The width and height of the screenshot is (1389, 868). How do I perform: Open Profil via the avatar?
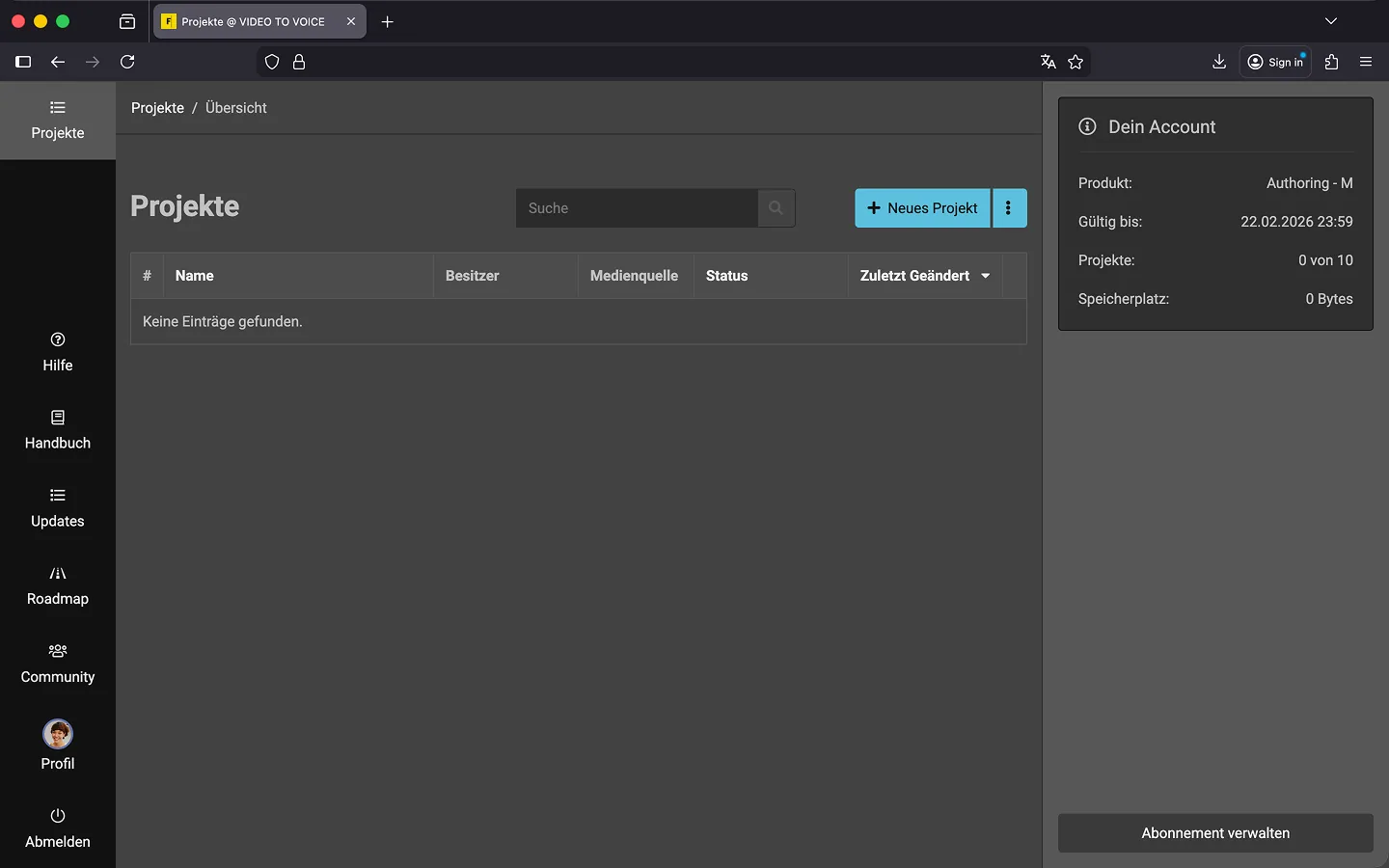(58, 735)
